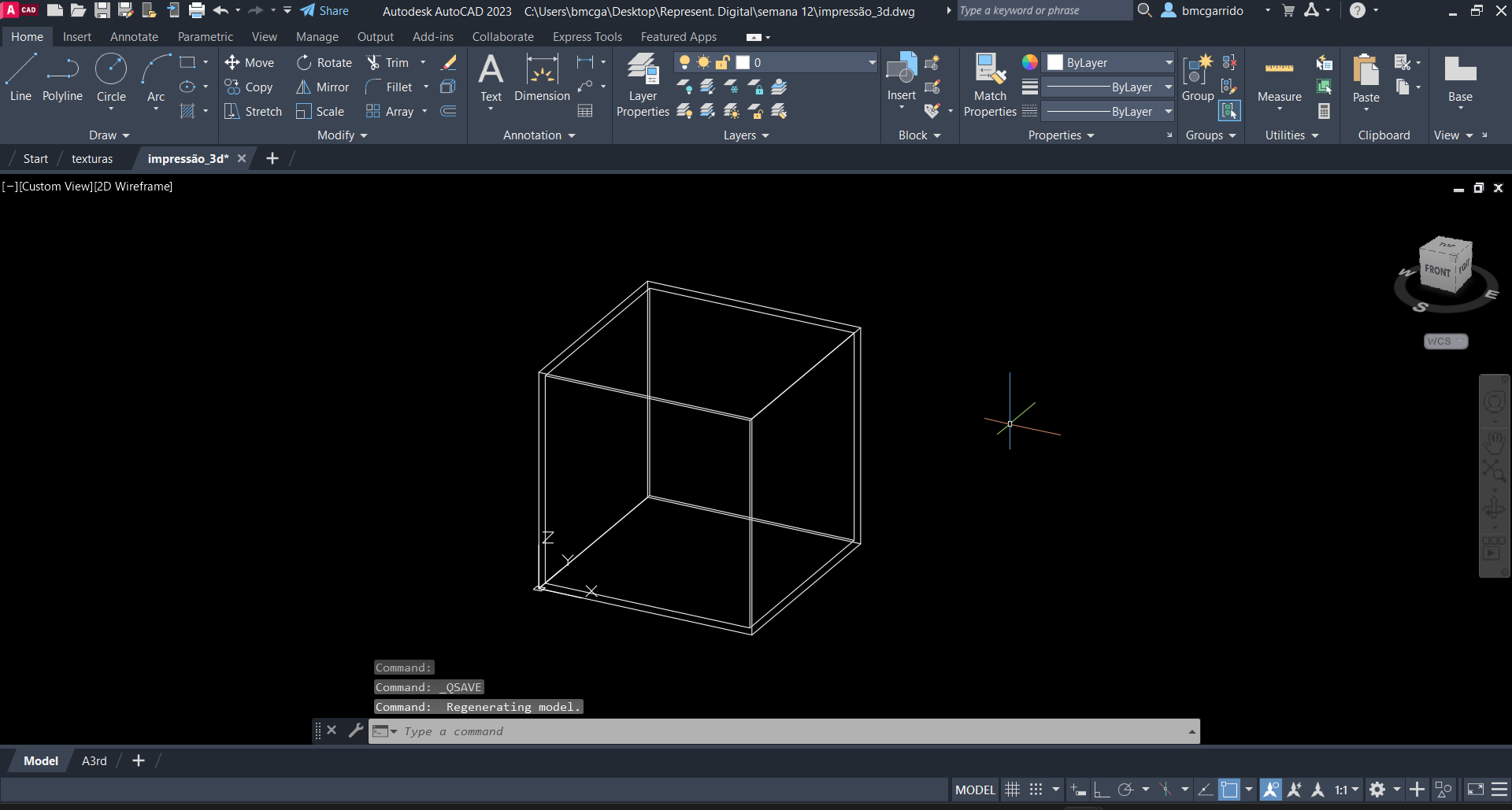This screenshot has height=810, width=1512.
Task: Activate the Mirror tool
Action: (323, 87)
